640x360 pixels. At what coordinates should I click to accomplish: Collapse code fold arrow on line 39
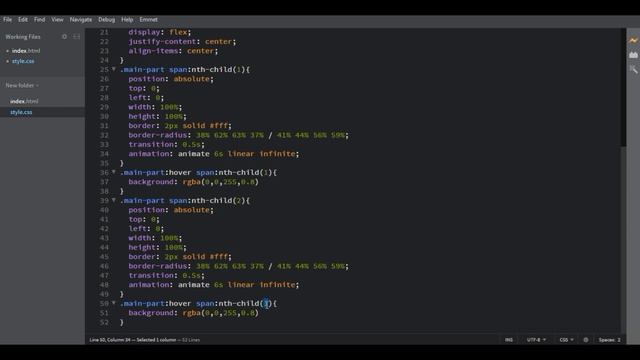click(x=114, y=200)
